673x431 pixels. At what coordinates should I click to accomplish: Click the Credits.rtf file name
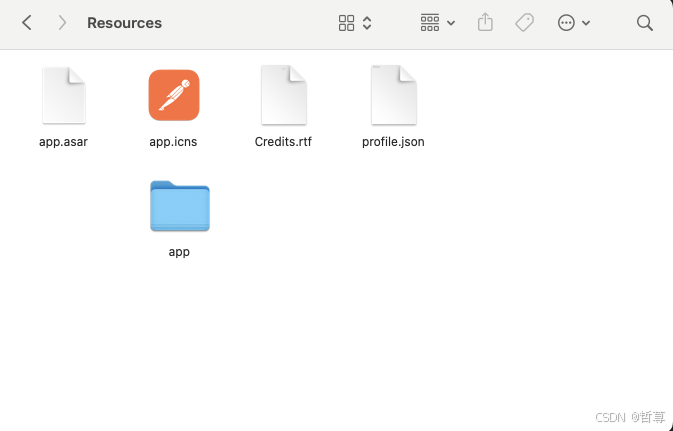click(283, 142)
